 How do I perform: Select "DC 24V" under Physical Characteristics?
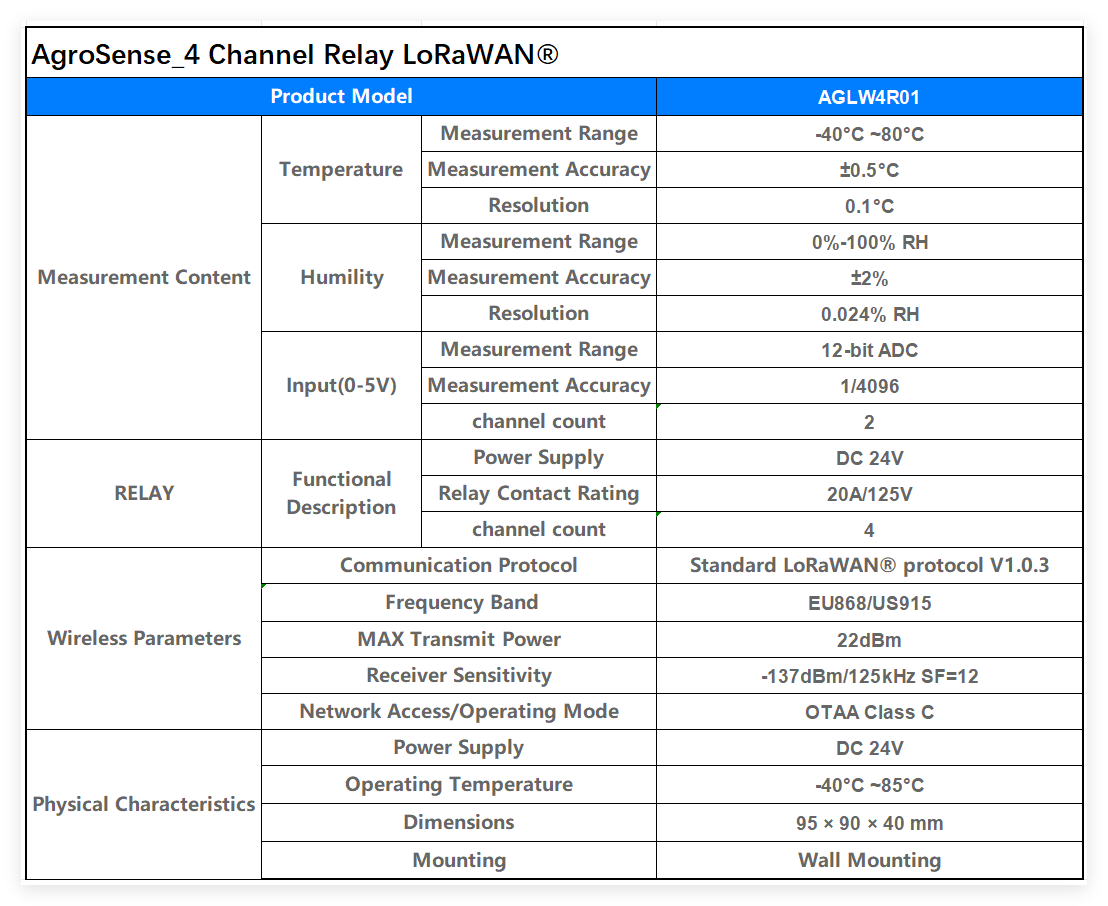869,748
